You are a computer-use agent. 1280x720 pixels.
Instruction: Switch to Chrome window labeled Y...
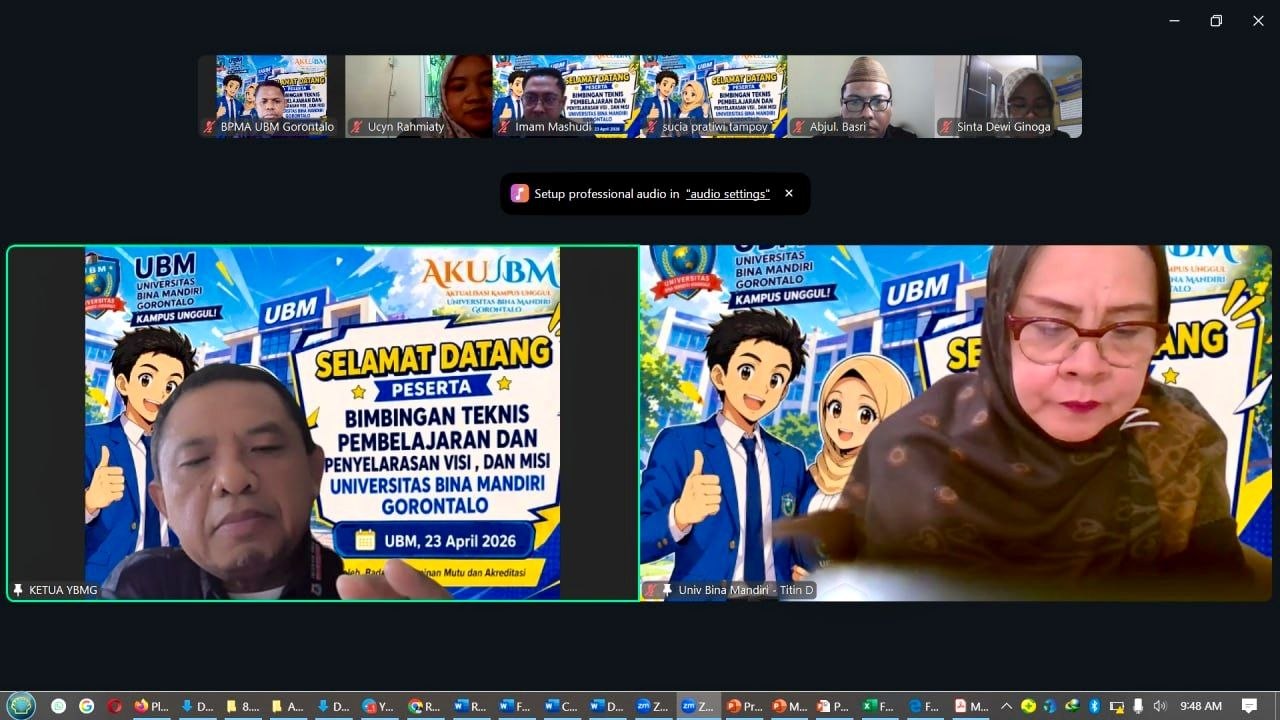point(379,706)
